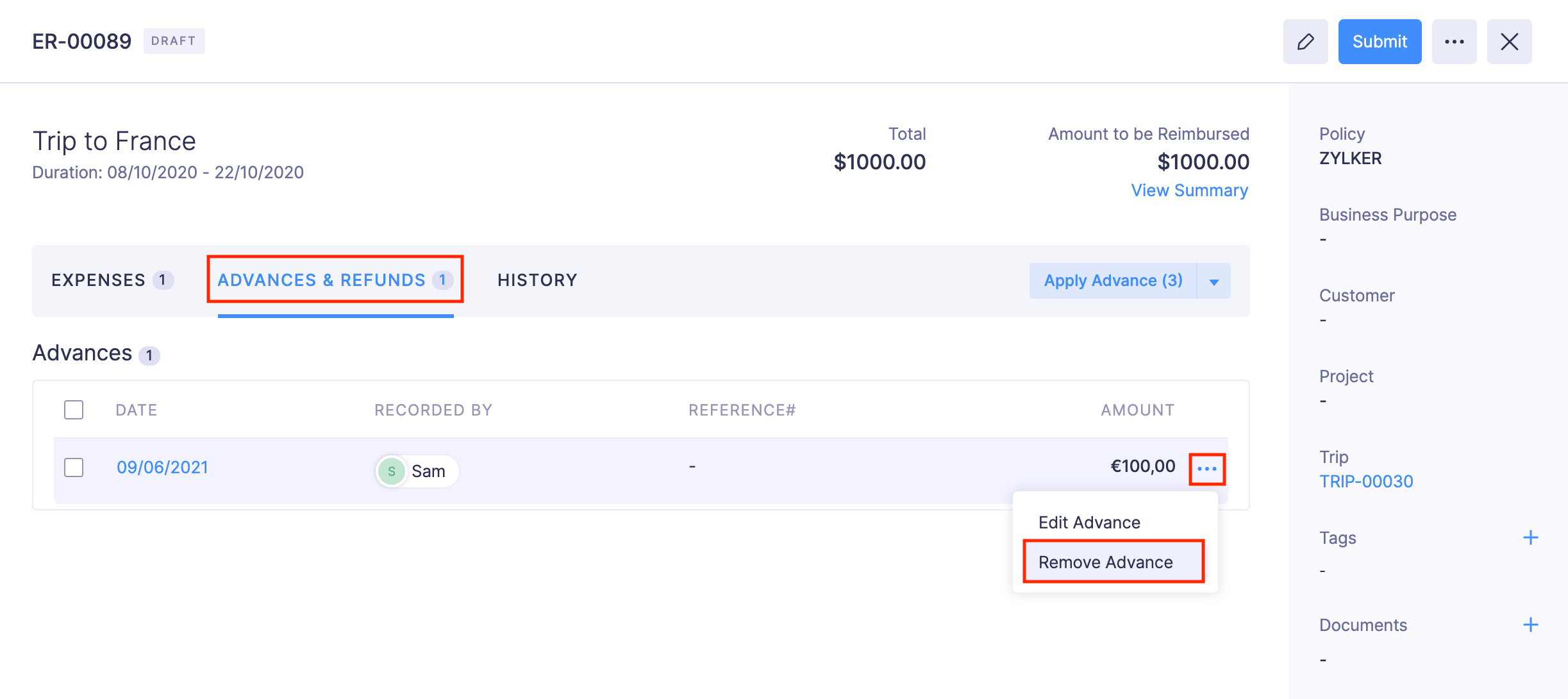Screen dimensions: 1568x699
Task: Choose Edit Advance from the menu
Action: [1089, 523]
